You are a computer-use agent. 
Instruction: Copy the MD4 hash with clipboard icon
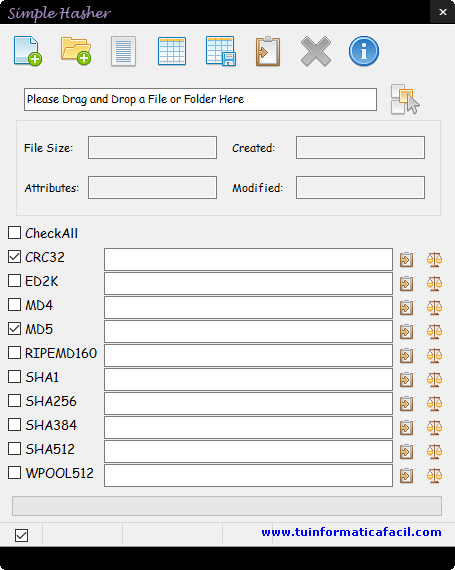(406, 308)
